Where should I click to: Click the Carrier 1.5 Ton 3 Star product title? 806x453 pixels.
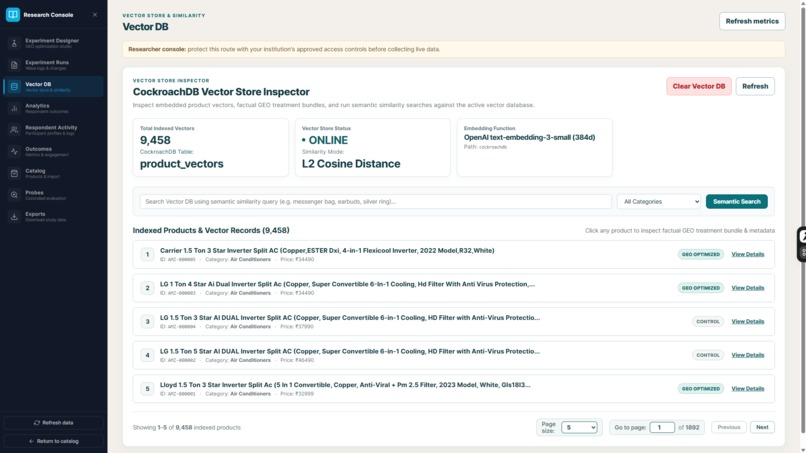click(x=327, y=250)
